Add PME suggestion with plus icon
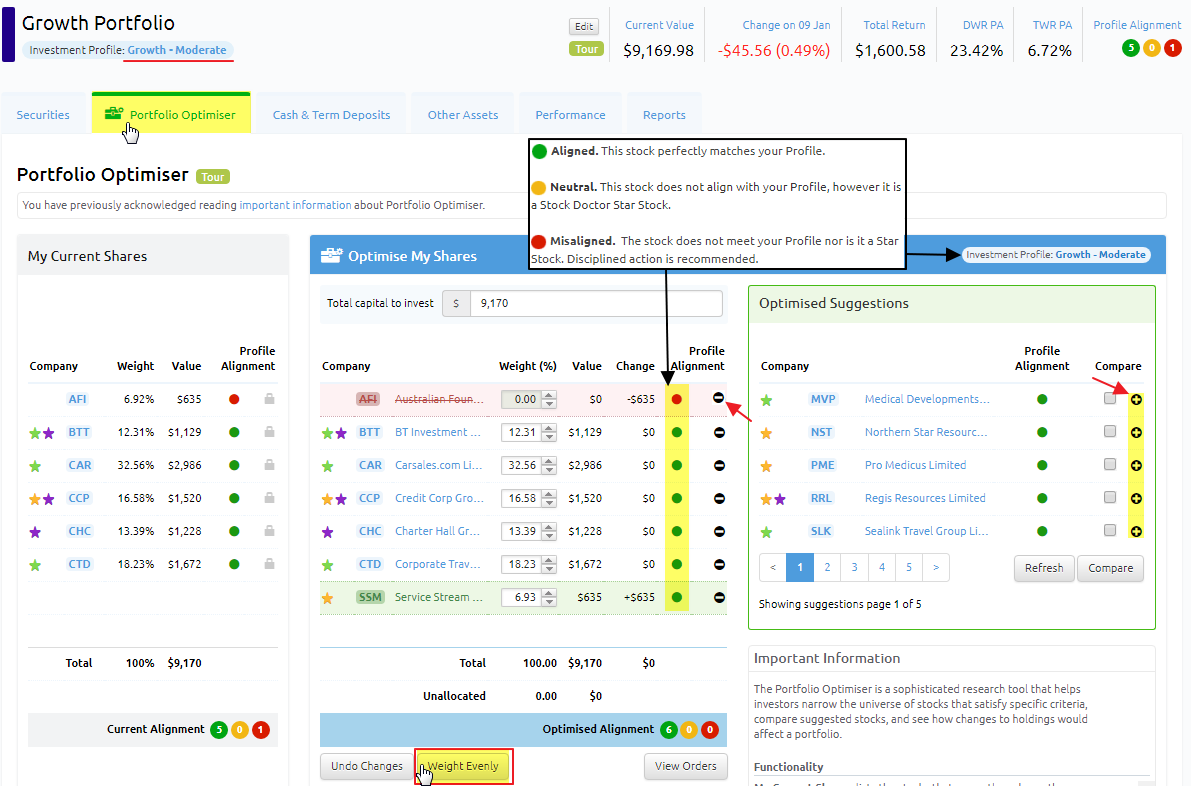Screen dimensions: 1191x786 (1136, 466)
